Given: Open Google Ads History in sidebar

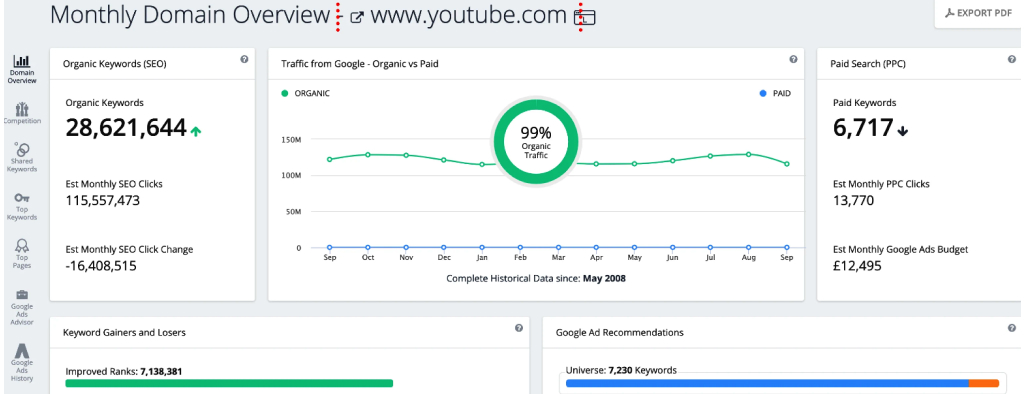Looking at the screenshot, I should [22, 363].
